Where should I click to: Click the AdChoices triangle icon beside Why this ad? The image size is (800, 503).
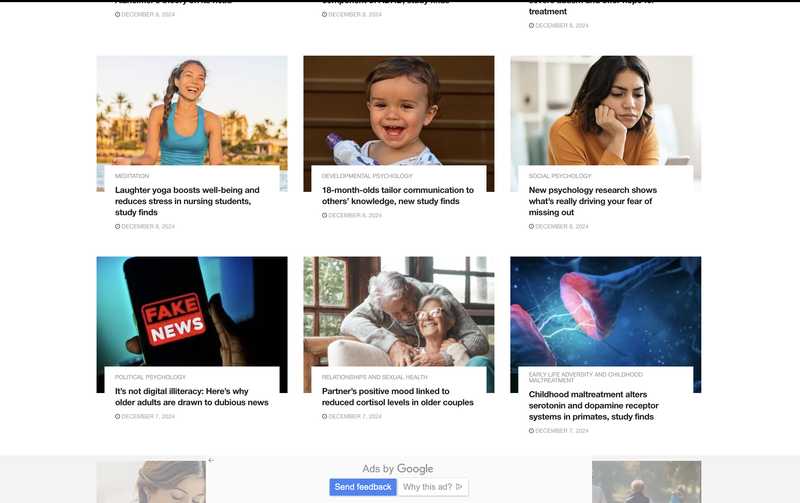click(459, 487)
